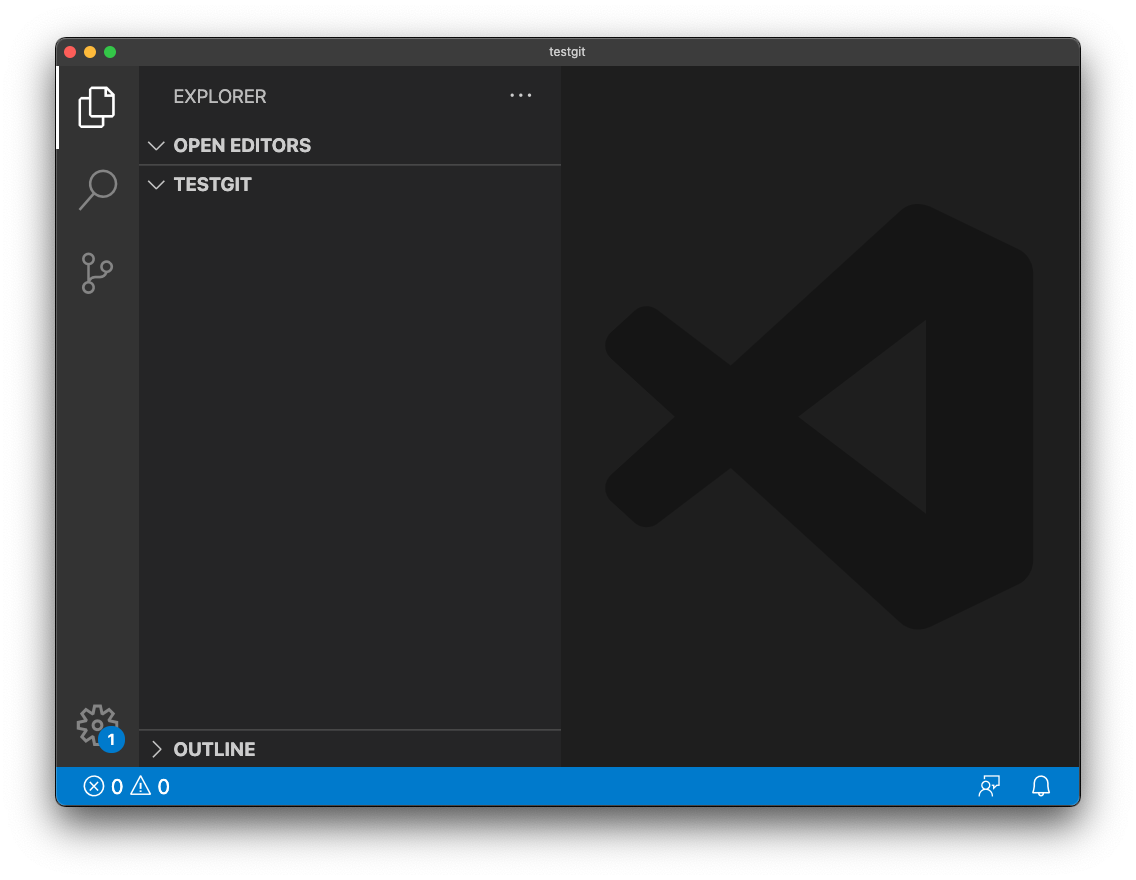
Task: Open the Search view icon
Action: coord(97,189)
